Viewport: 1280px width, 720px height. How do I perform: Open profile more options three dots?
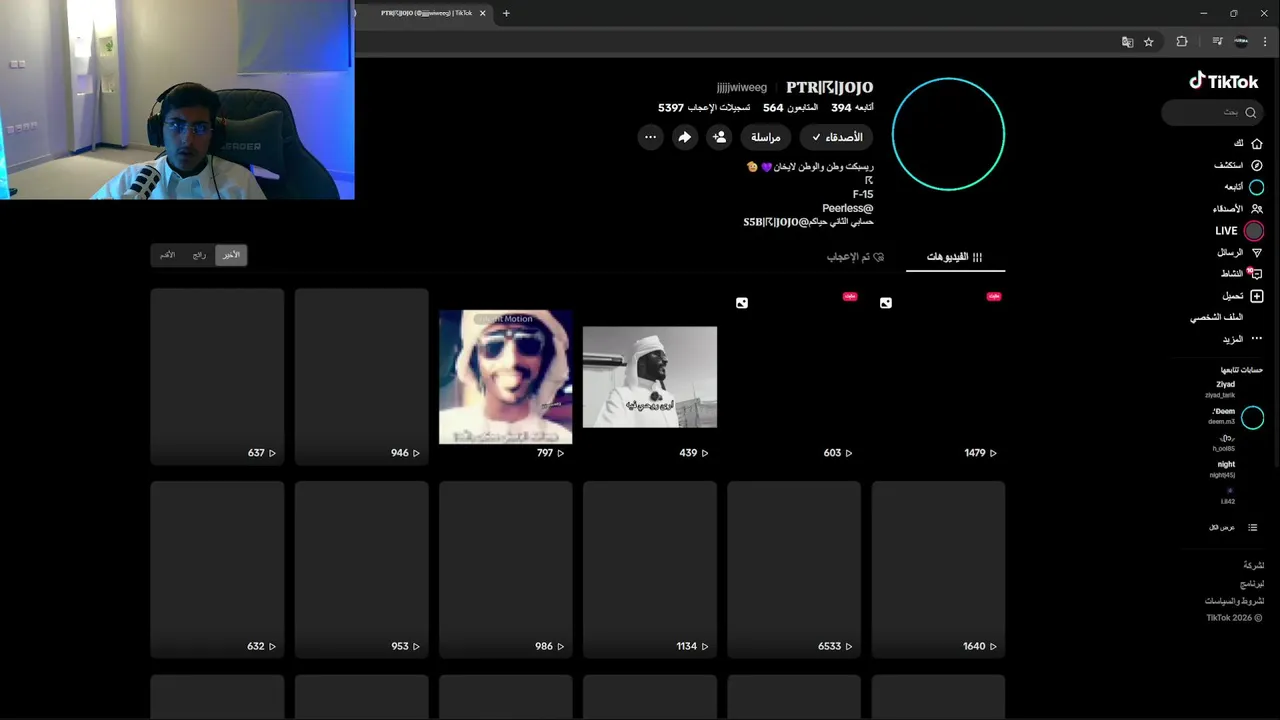click(651, 137)
